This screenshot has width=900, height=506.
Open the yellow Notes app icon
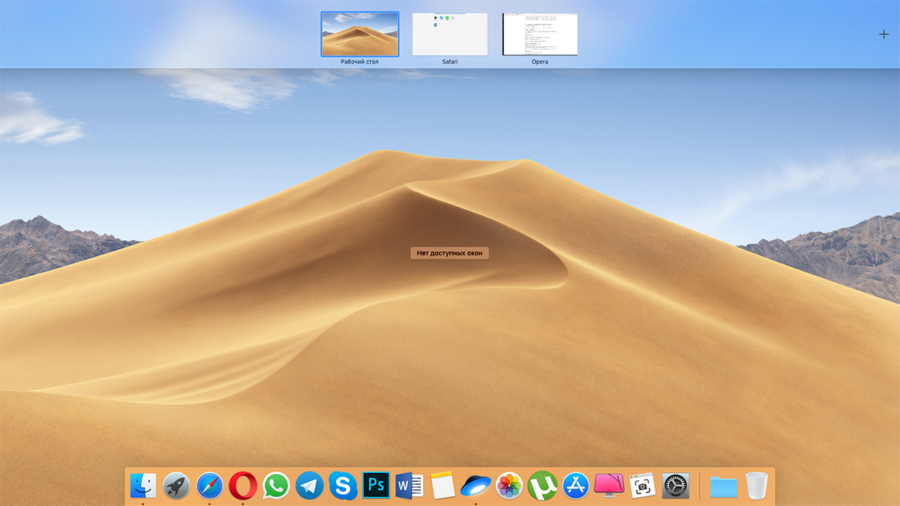click(x=442, y=486)
